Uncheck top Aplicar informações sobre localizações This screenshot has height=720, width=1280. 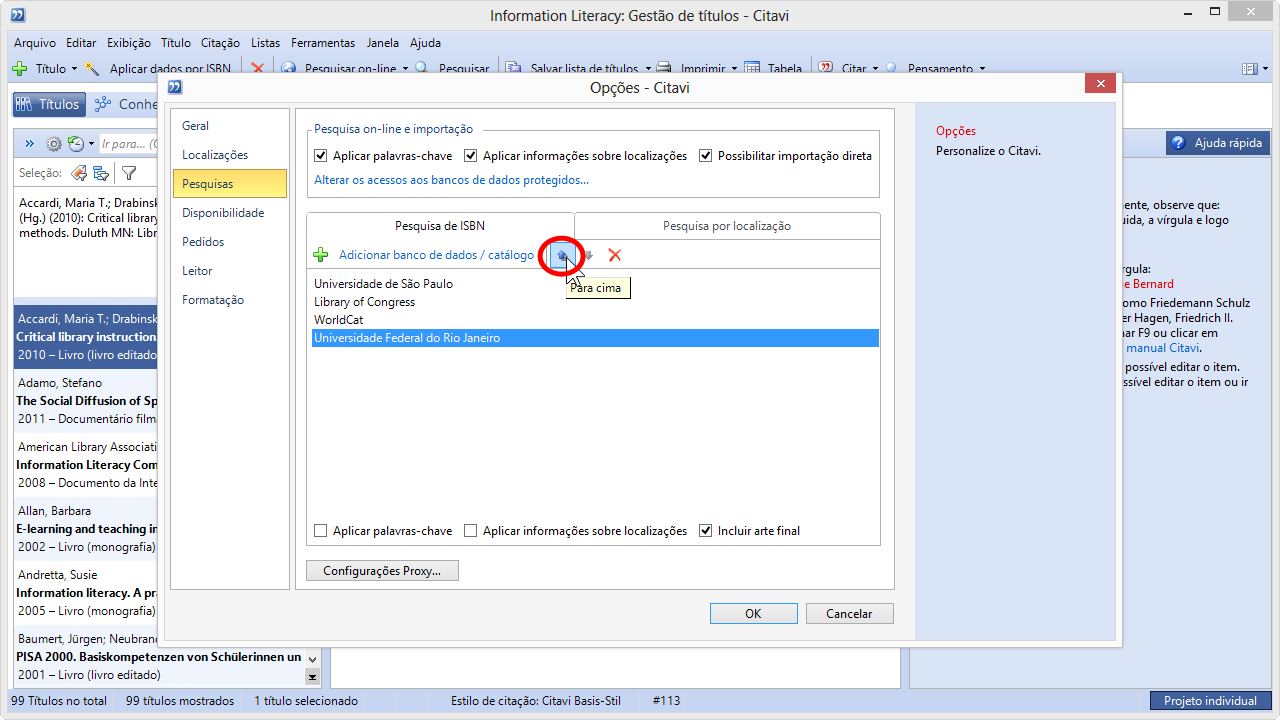(471, 156)
